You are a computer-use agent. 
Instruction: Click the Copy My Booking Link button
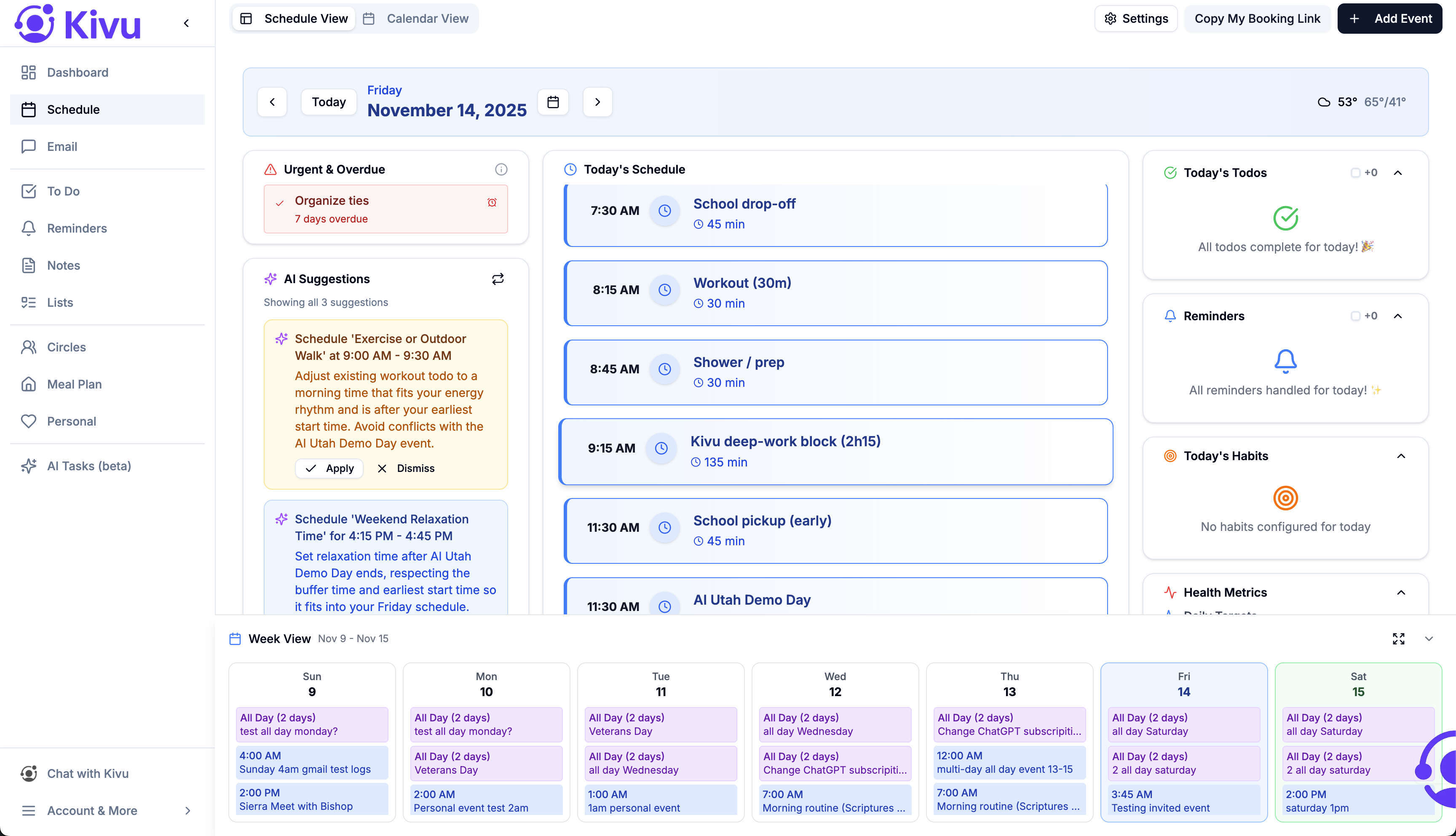tap(1257, 19)
